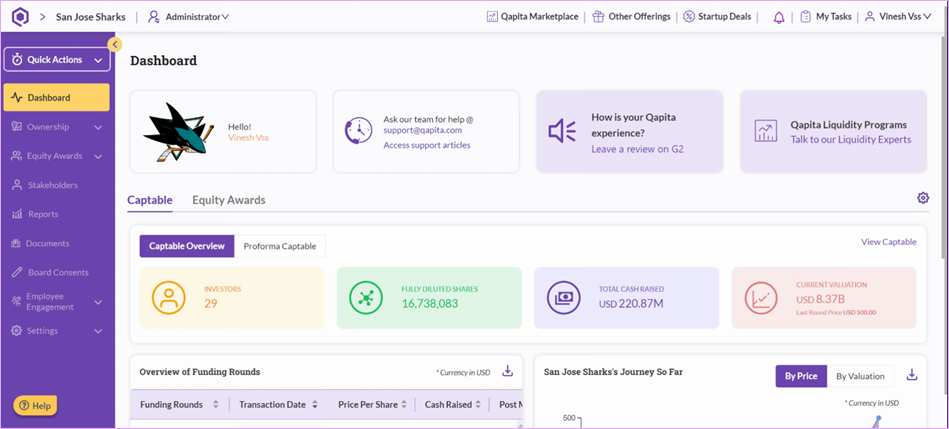Click the Quick Actions stopwatch icon

pos(17,60)
